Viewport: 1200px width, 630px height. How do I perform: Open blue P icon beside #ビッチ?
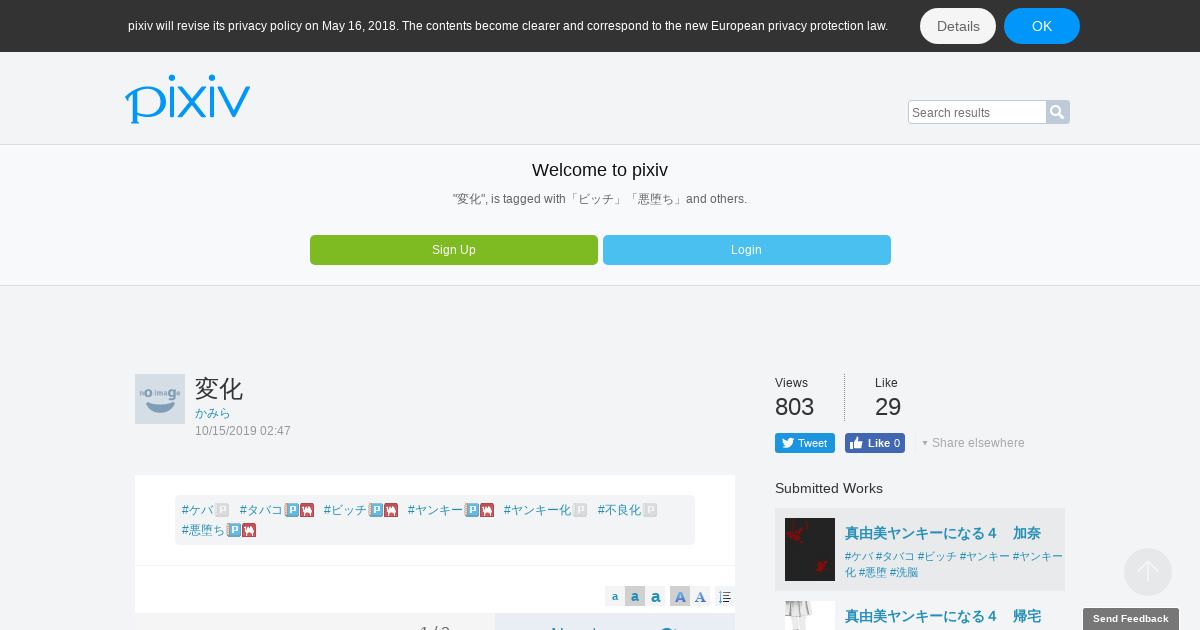[x=376, y=510]
